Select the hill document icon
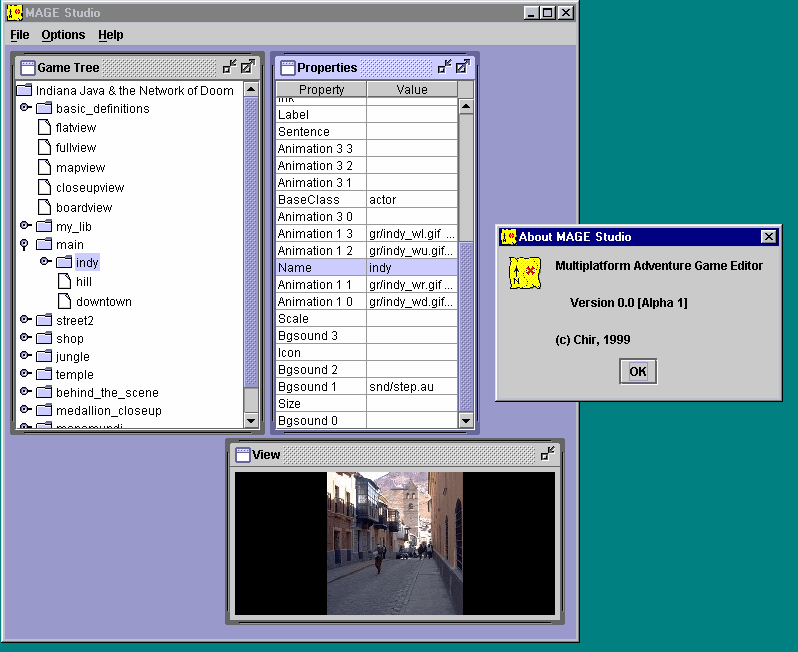Screen dimensions: 798x652 point(65,281)
